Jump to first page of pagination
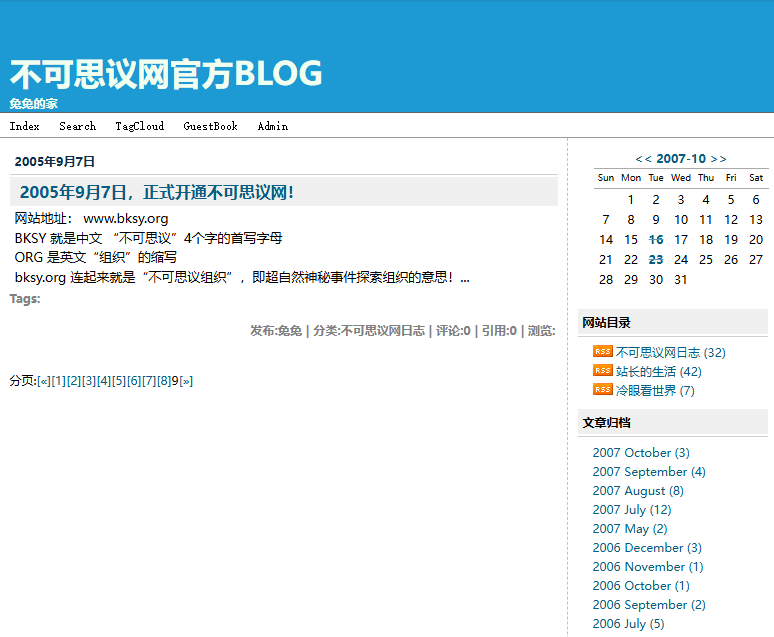The image size is (774, 637). tap(43, 381)
